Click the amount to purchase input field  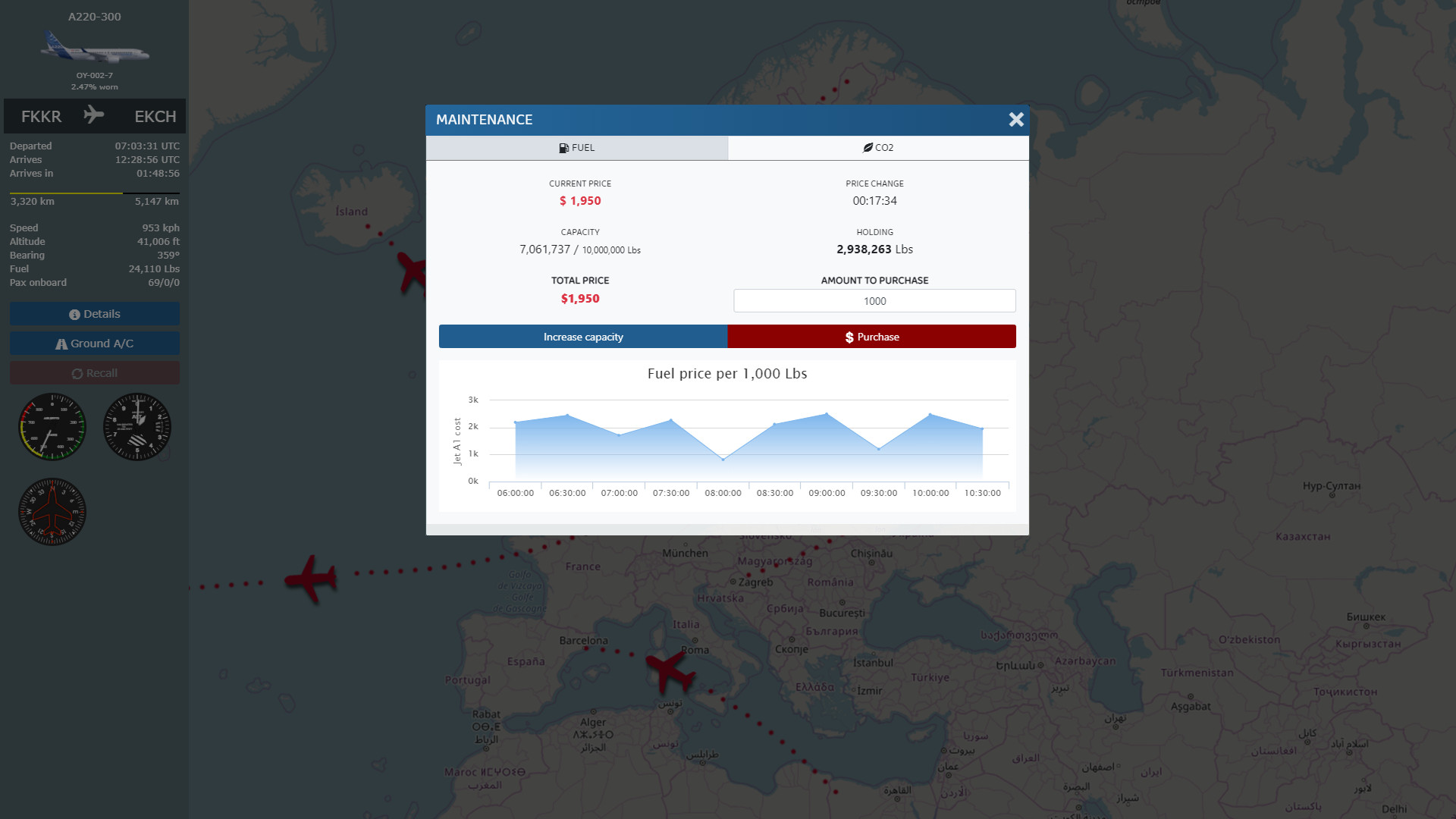pyautogui.click(x=875, y=301)
